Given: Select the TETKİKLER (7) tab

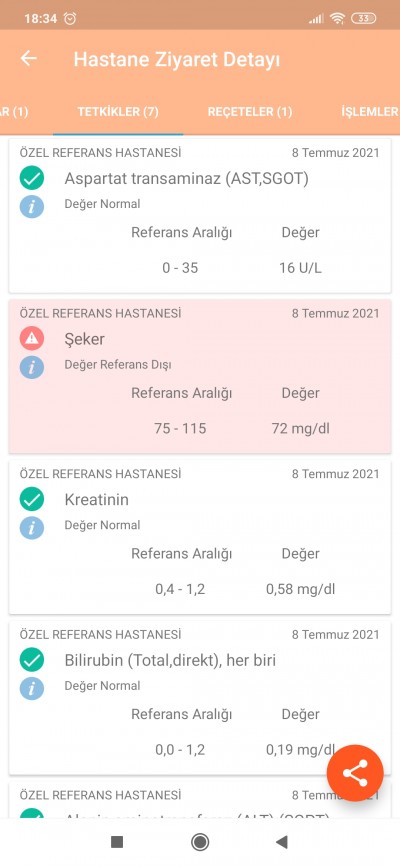Looking at the screenshot, I should tap(118, 112).
